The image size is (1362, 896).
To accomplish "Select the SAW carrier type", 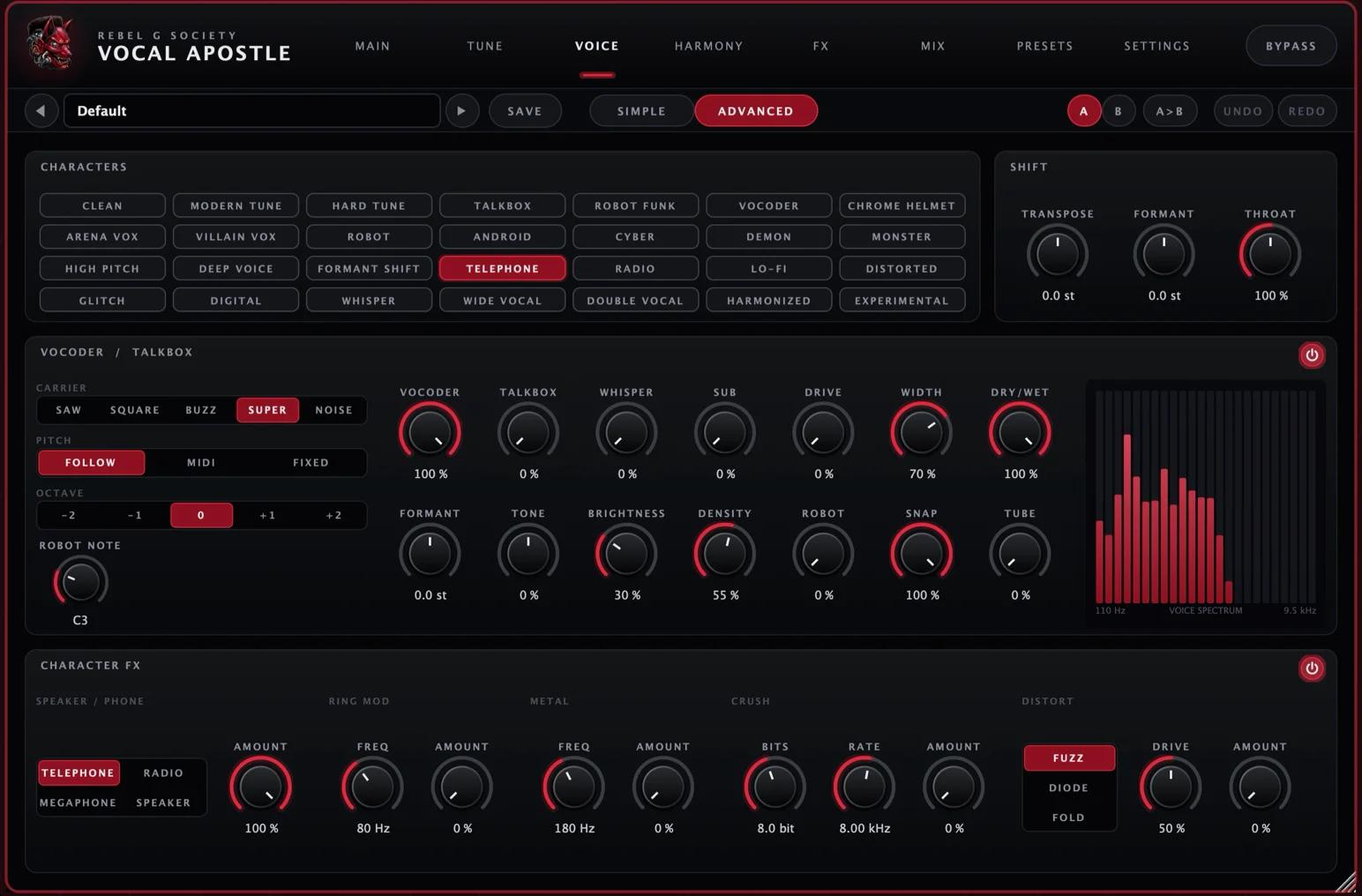I will coord(69,410).
